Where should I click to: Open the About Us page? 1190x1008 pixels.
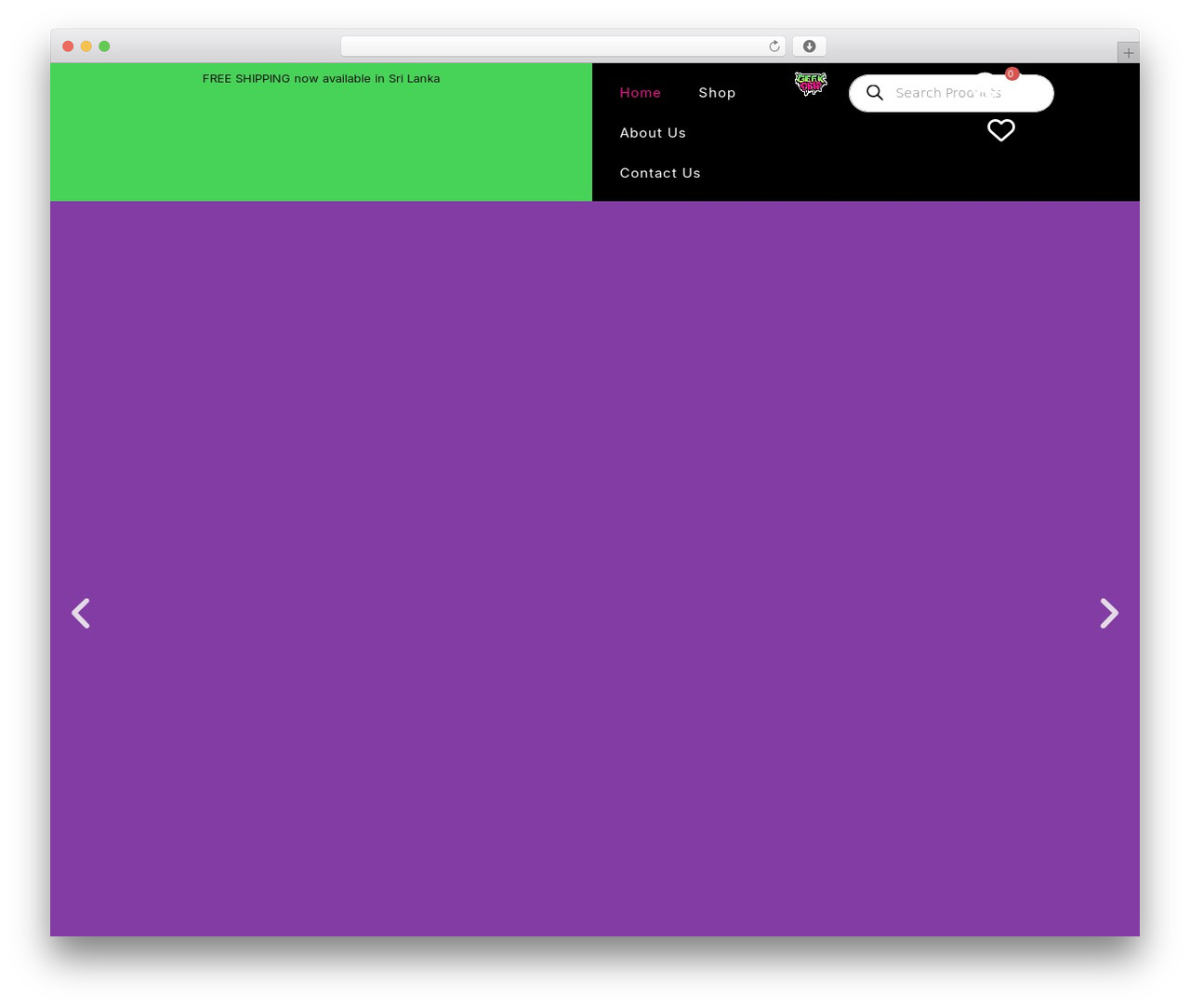(653, 133)
